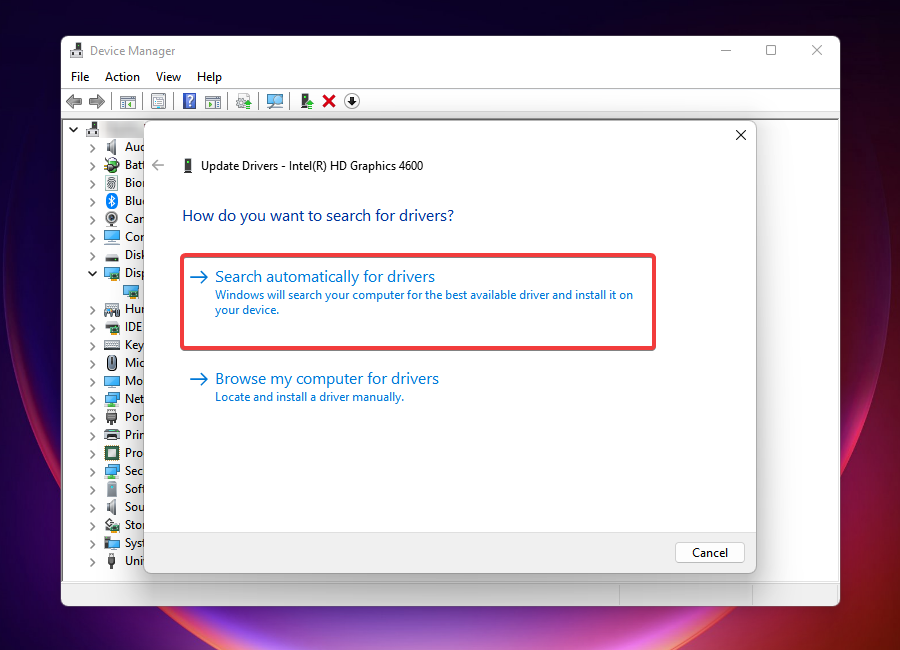Select the Storage controllers icon in the tree
The height and width of the screenshot is (650, 900).
[x=111, y=525]
